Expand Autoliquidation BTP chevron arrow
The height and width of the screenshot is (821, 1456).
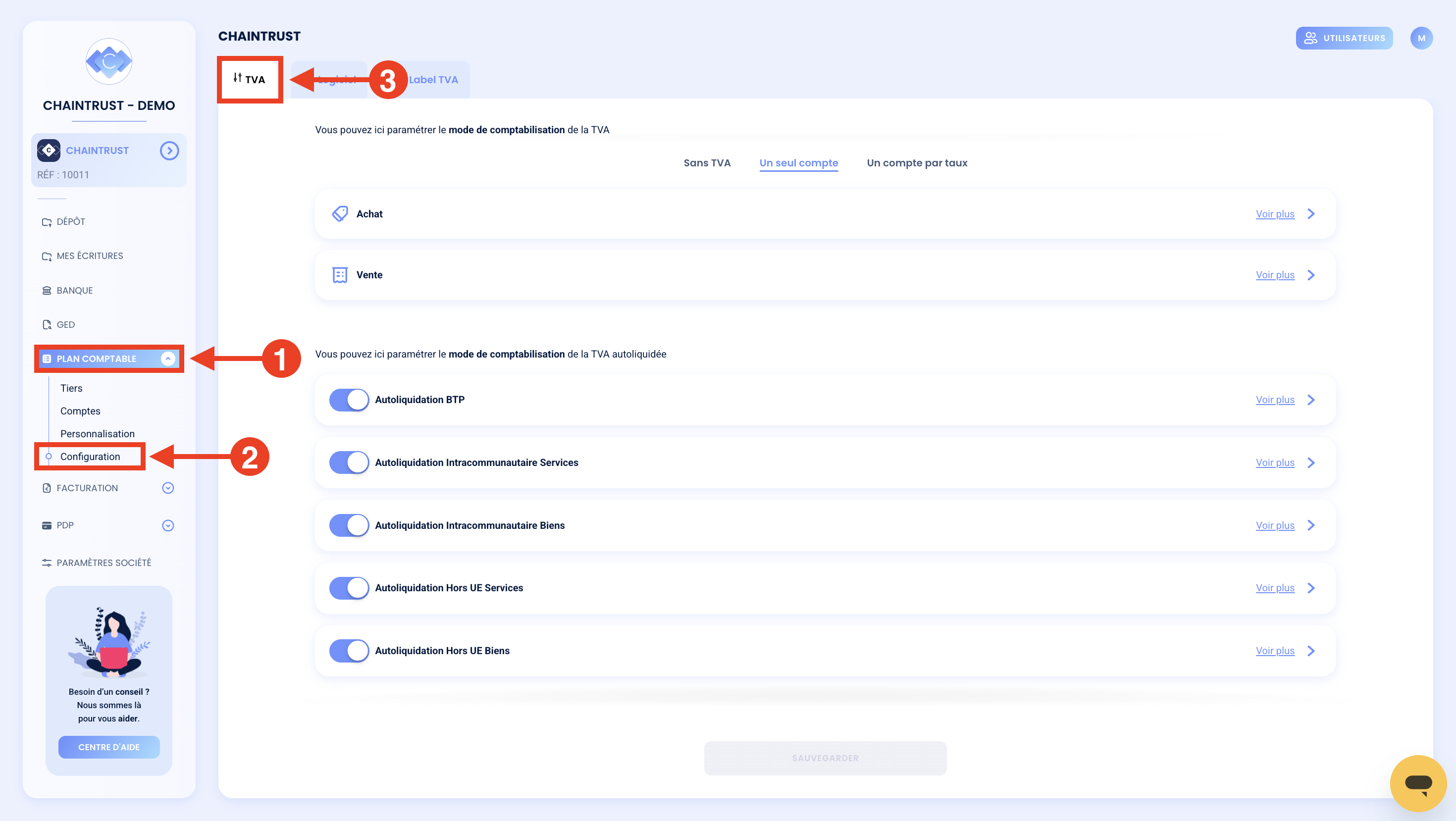point(1311,400)
